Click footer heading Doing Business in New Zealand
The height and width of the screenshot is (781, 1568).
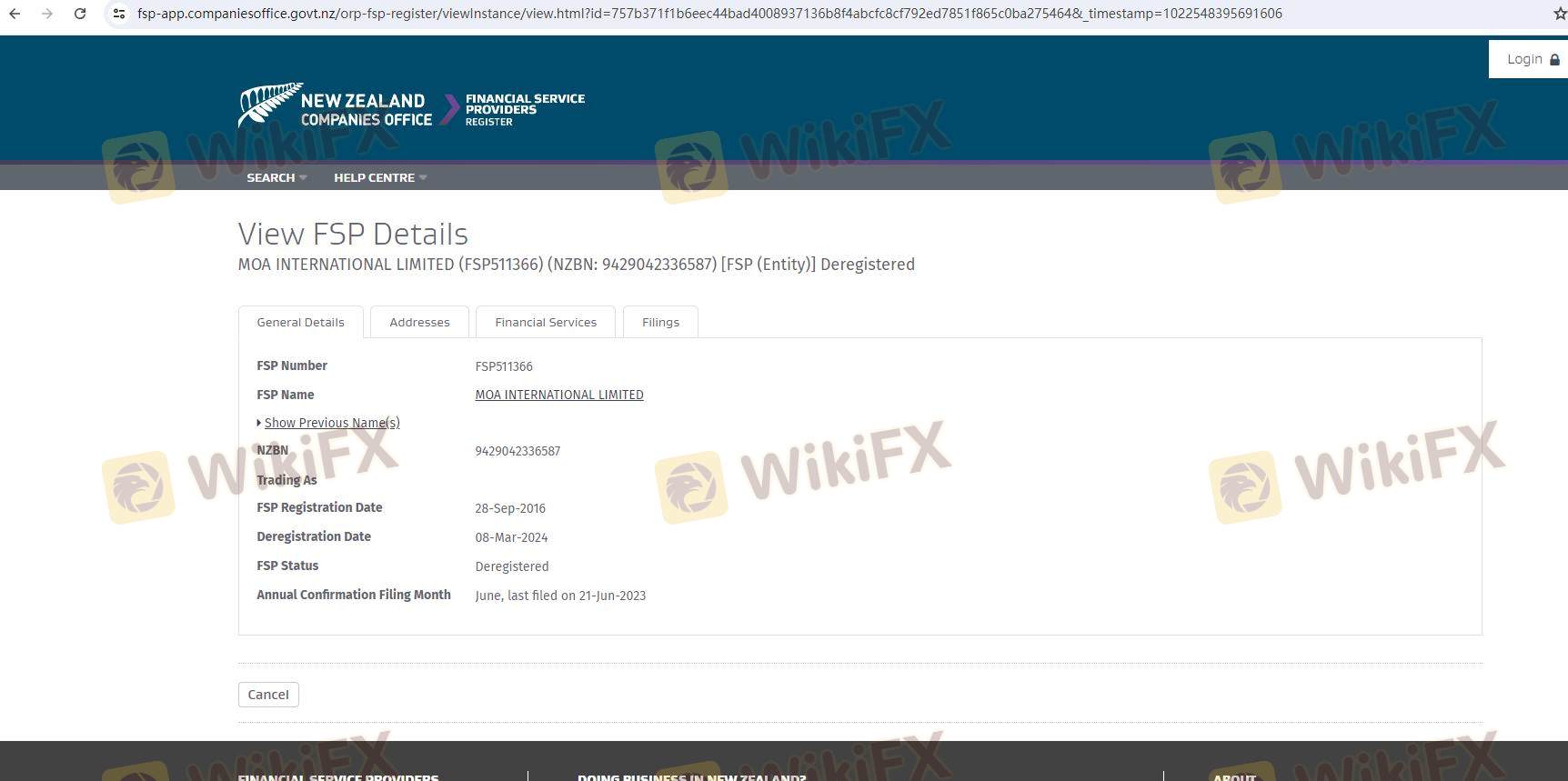[691, 777]
